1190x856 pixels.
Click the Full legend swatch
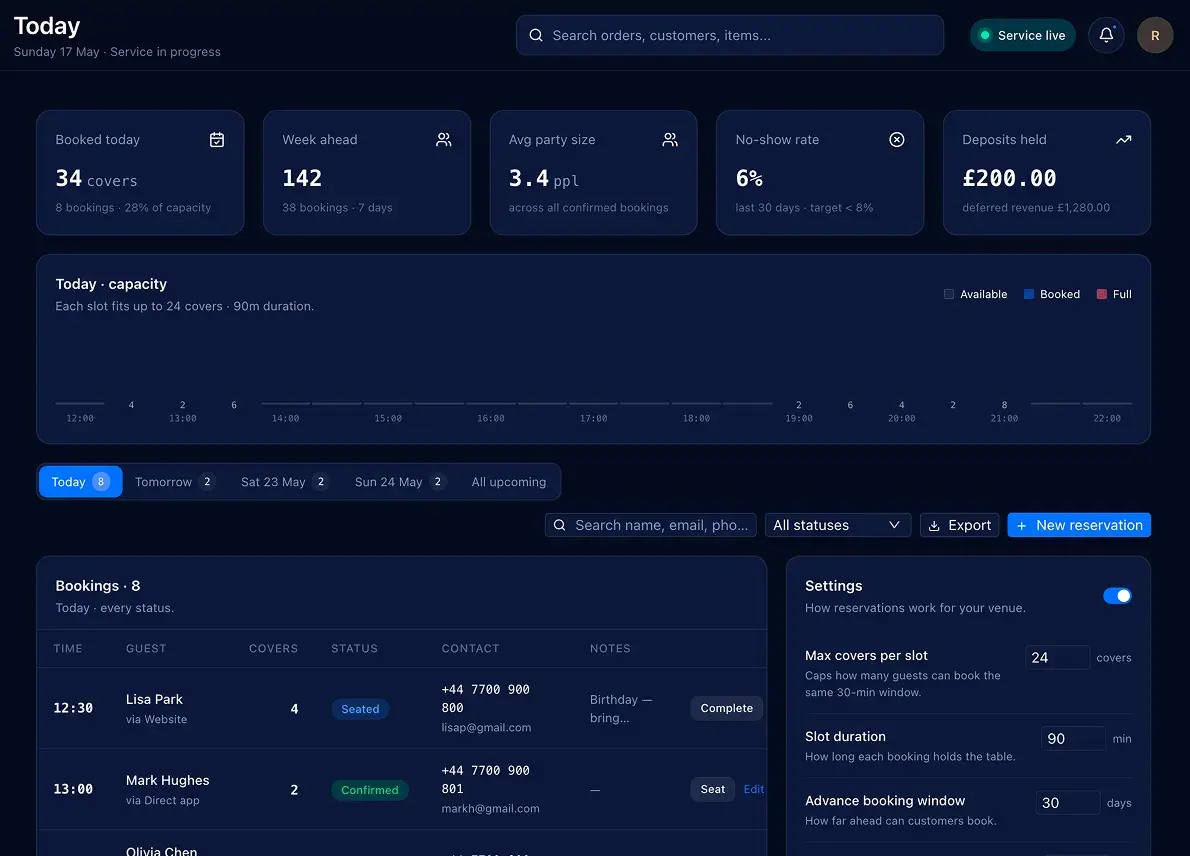tap(1102, 294)
